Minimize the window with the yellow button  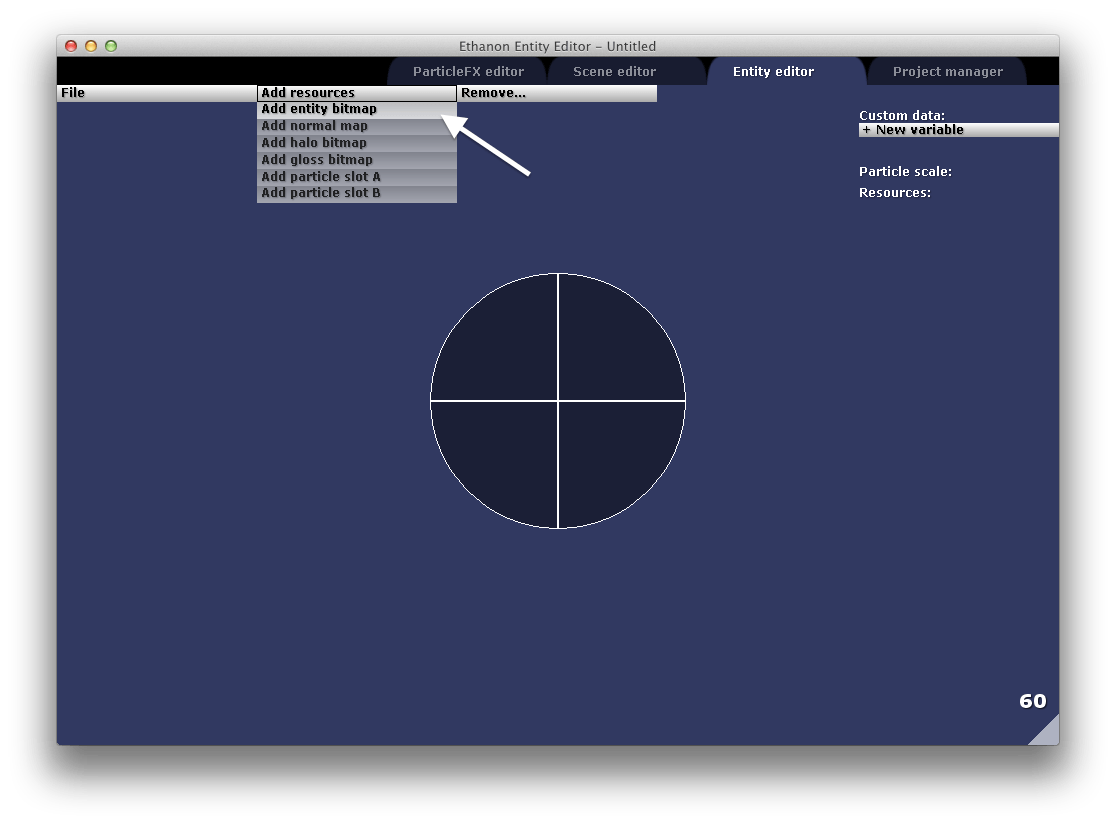pos(91,46)
